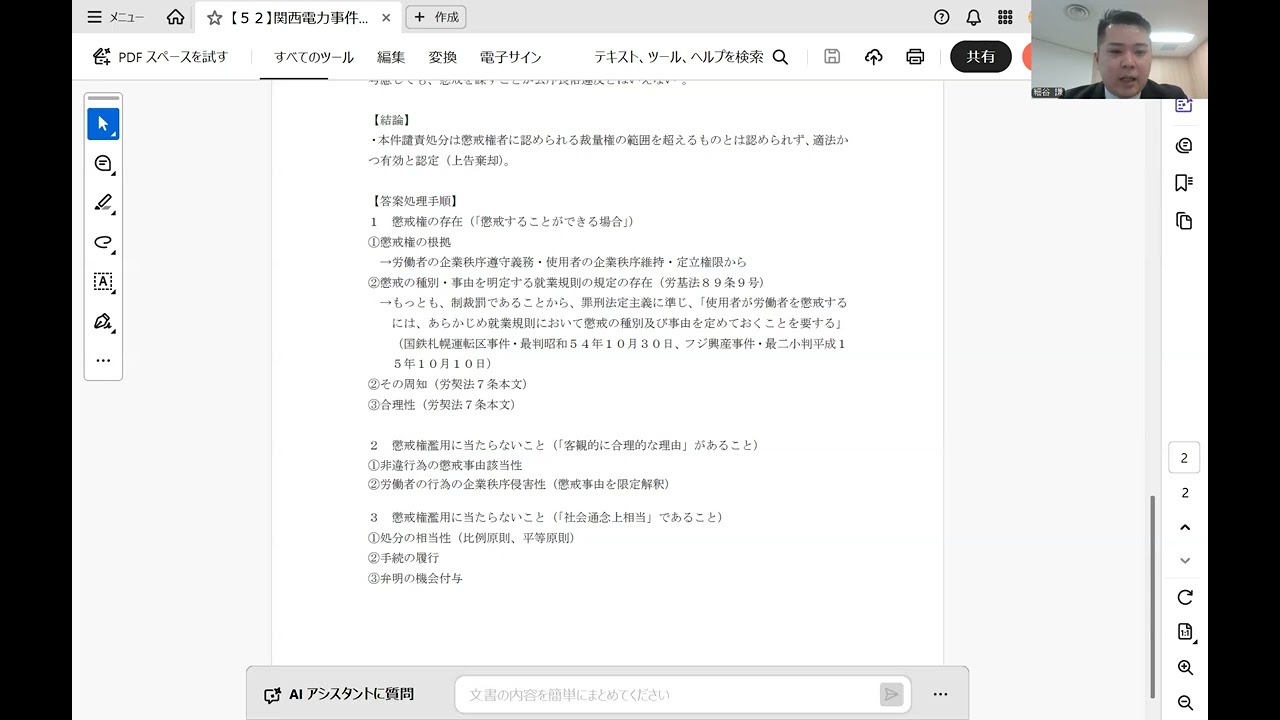Go to the Acrobat home screen
This screenshot has width=1280, height=720.
pyautogui.click(x=176, y=17)
